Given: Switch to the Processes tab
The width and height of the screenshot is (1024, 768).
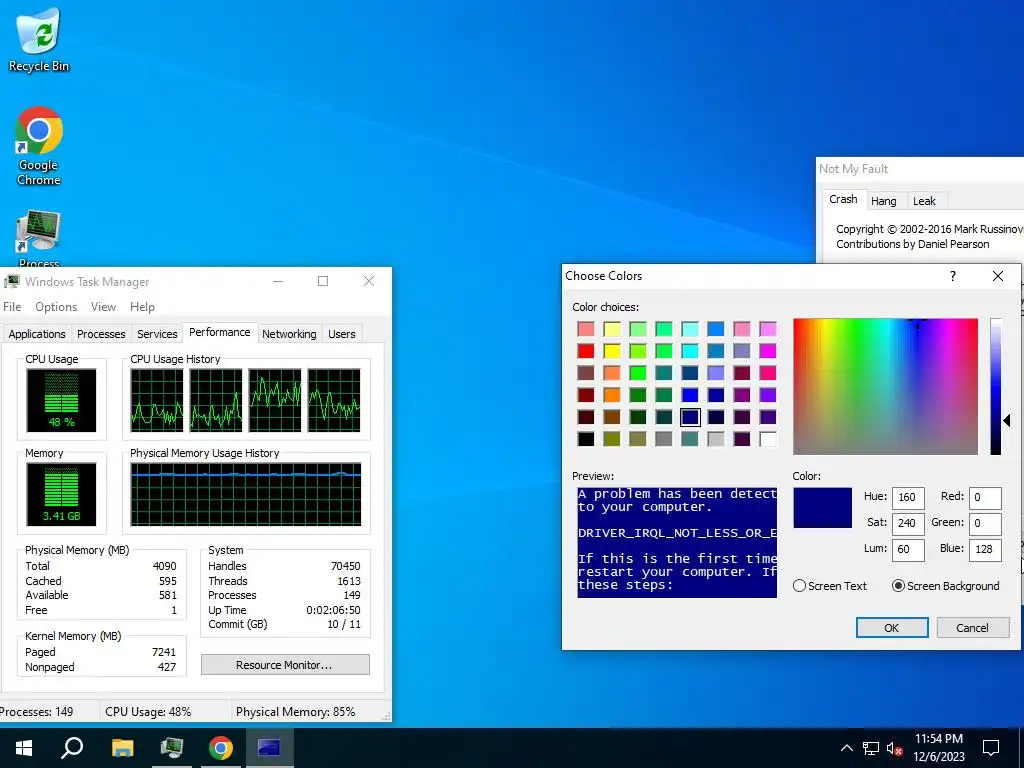Looking at the screenshot, I should [101, 334].
